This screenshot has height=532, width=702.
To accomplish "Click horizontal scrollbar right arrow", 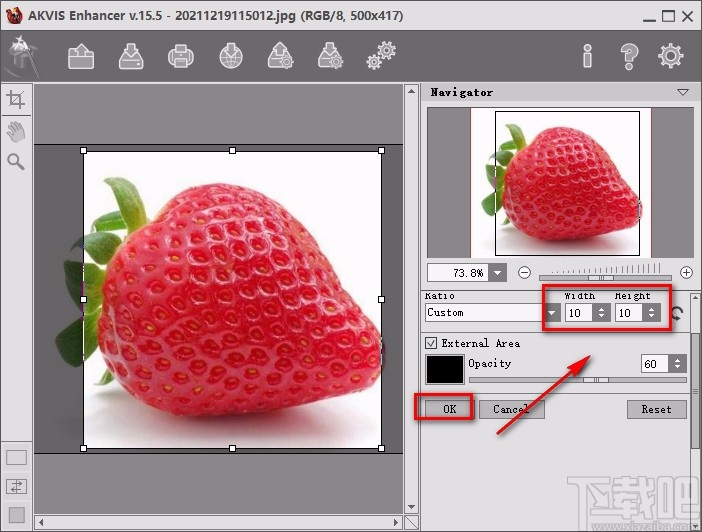I will (x=396, y=522).
